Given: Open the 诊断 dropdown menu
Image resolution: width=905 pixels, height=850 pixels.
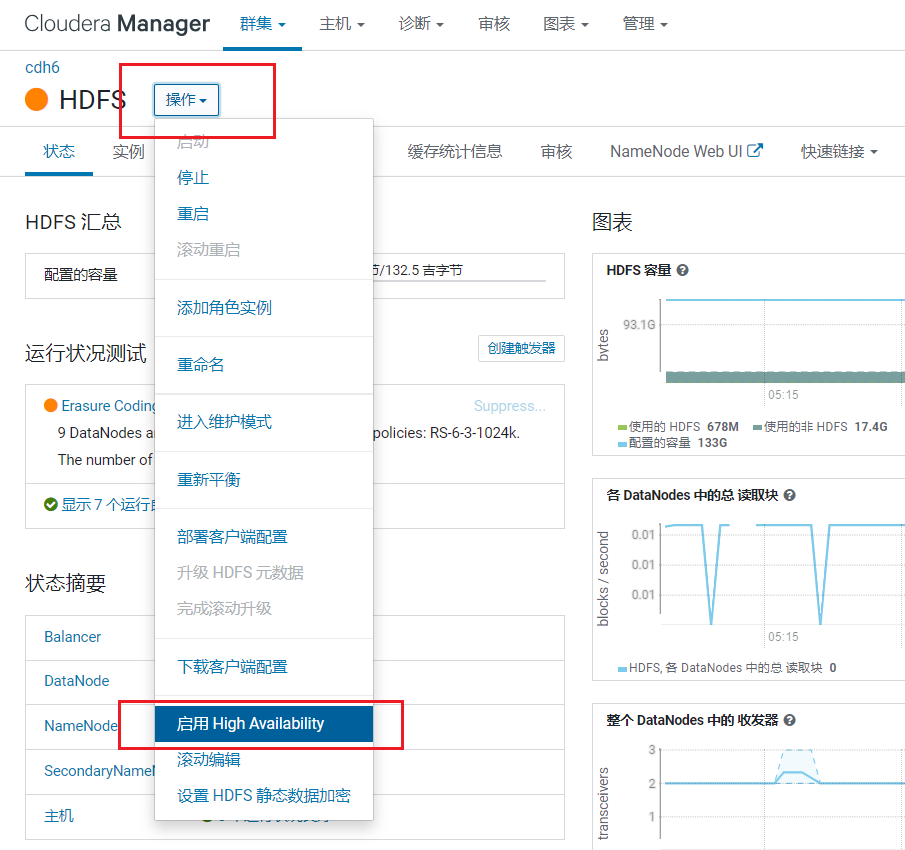Looking at the screenshot, I should [421, 24].
